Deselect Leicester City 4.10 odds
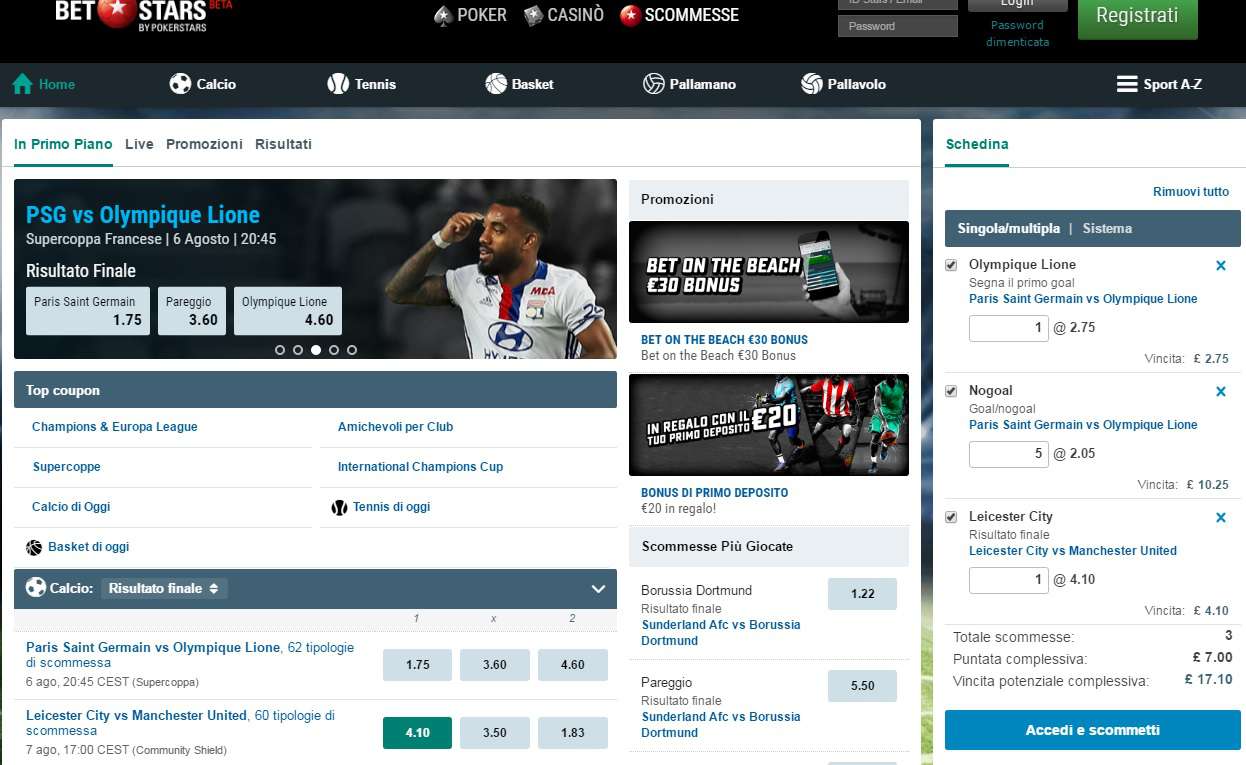 [x=417, y=733]
